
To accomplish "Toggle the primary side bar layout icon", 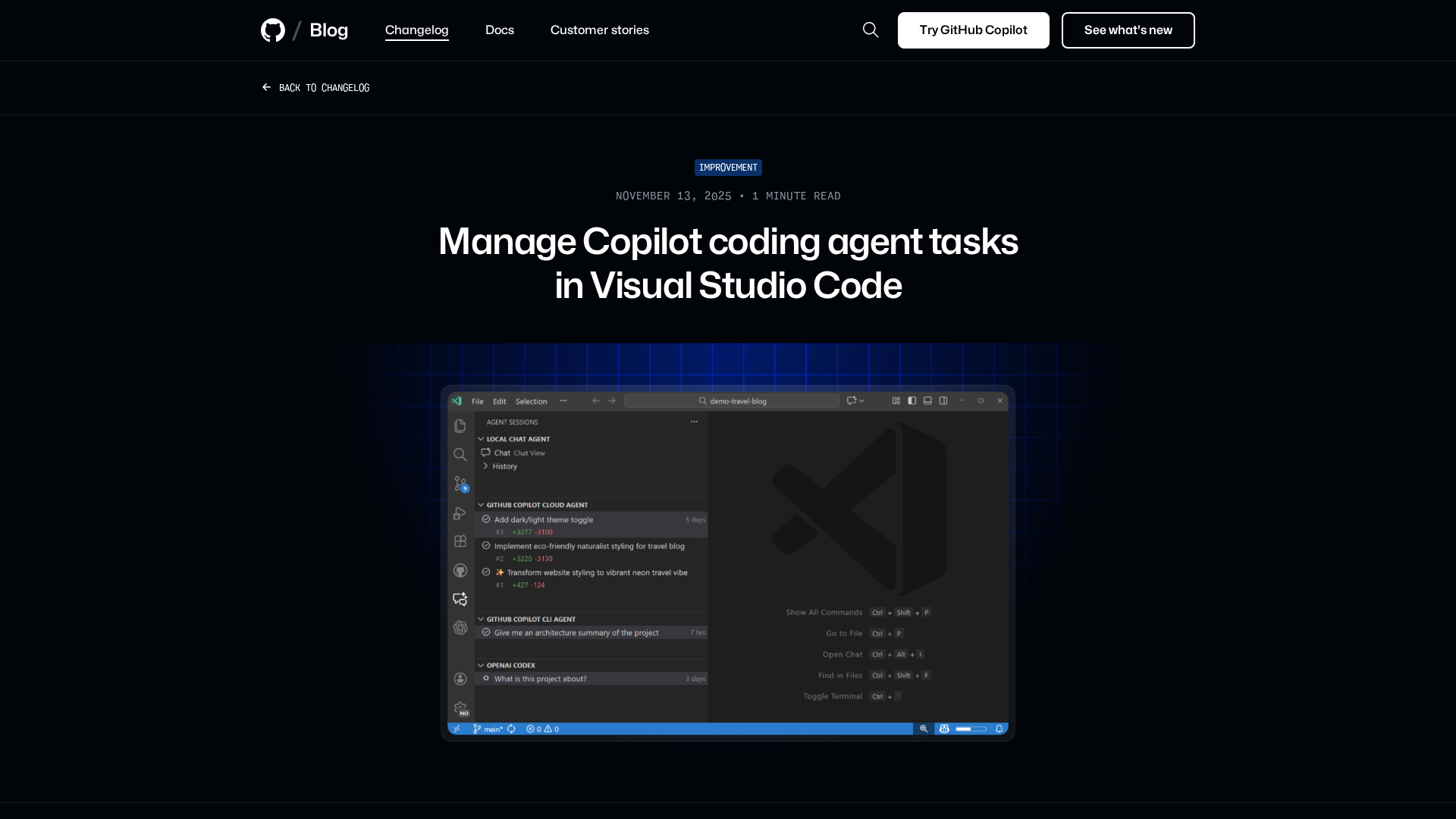I will point(912,400).
